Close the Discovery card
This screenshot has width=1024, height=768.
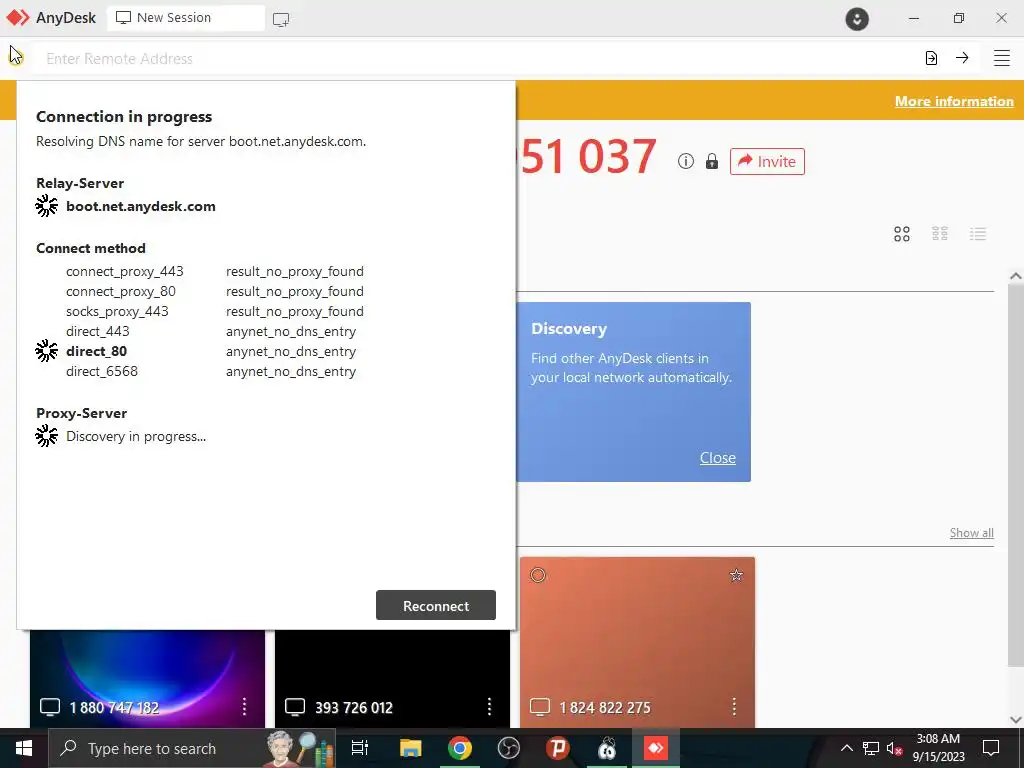(717, 458)
